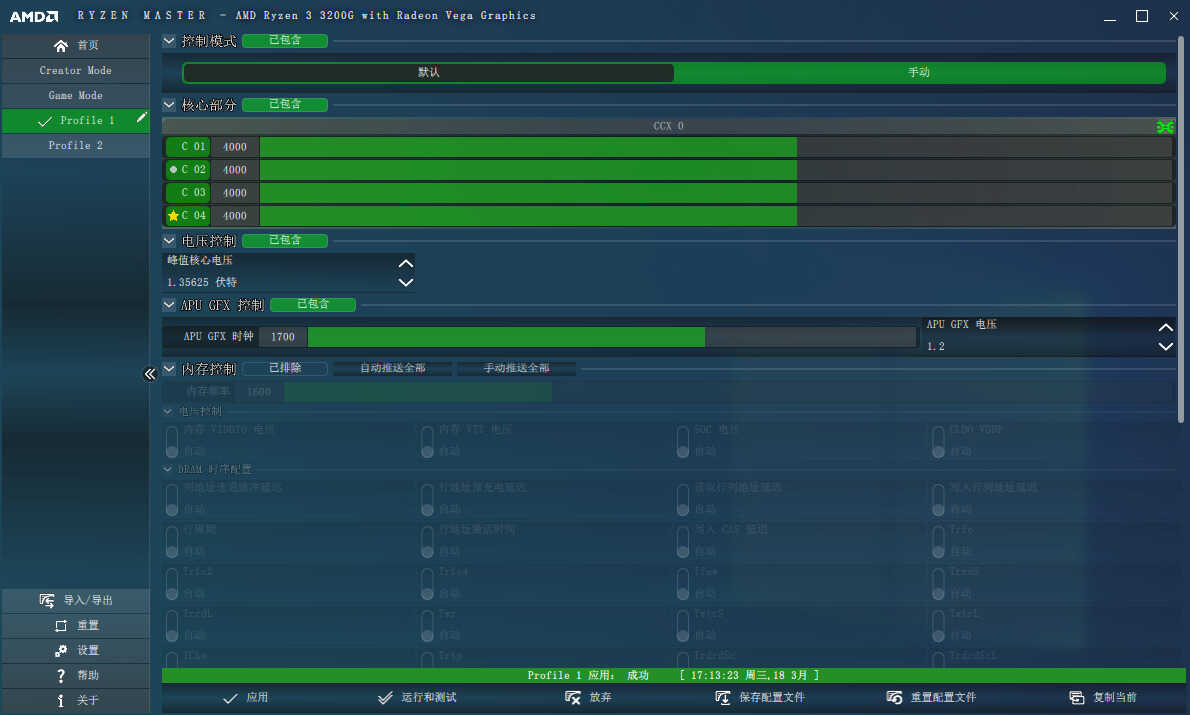Switch to Creator Mode
Viewport: 1190px width, 715px height.
[75, 71]
